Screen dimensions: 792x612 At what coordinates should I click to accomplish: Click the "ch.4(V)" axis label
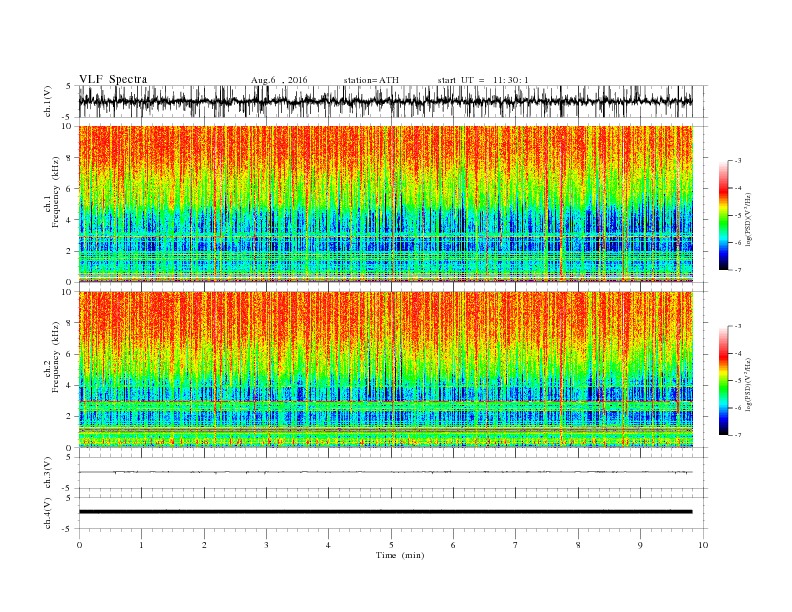(48, 513)
